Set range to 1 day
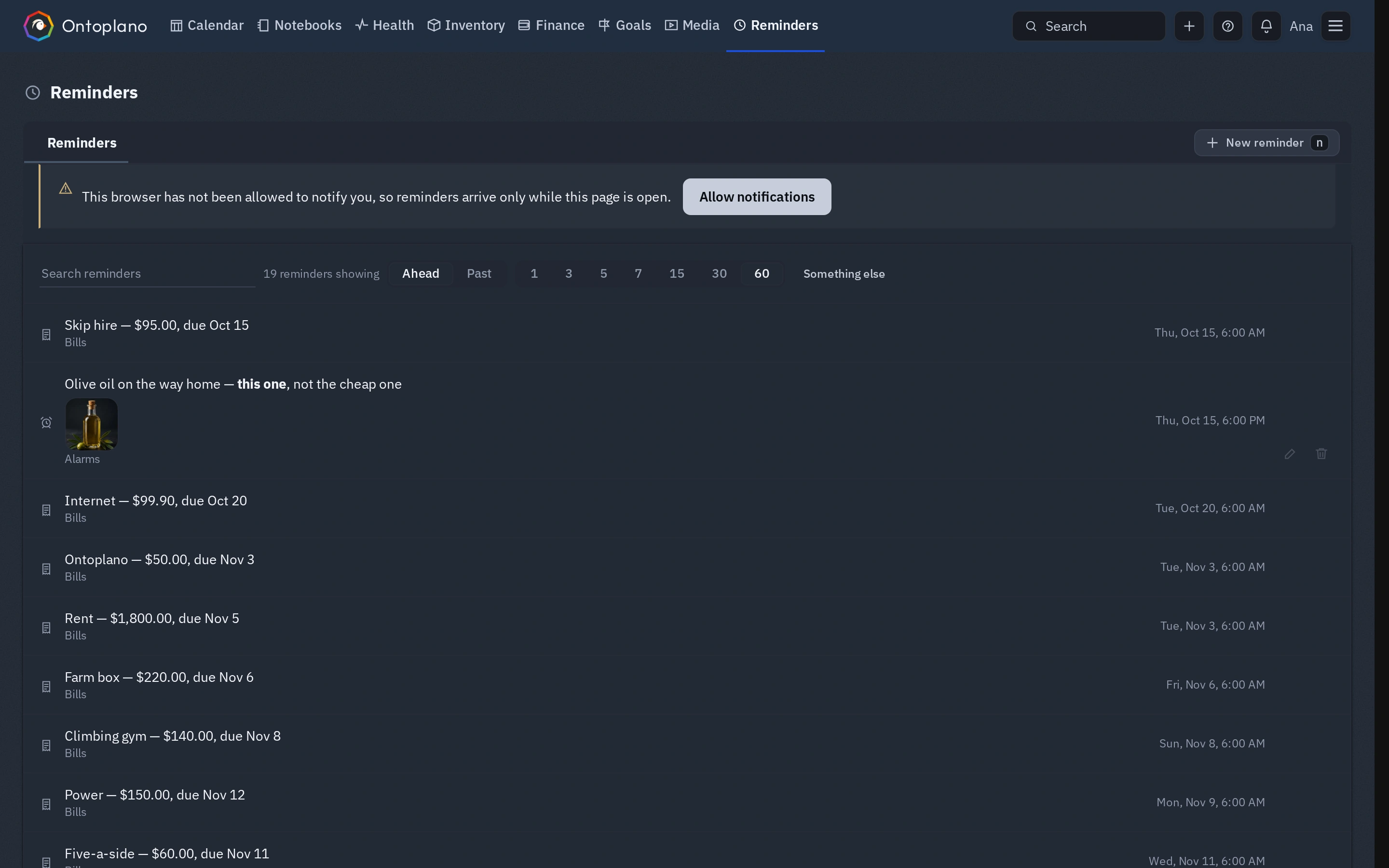This screenshot has width=1389, height=868. coord(534,274)
